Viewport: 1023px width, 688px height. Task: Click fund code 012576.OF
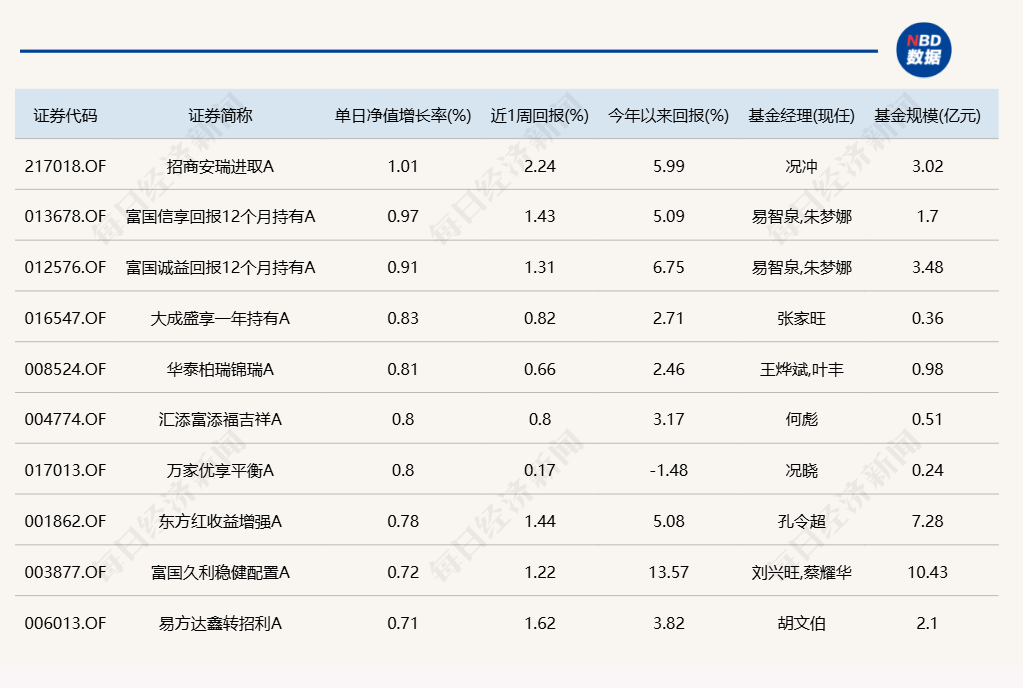tap(65, 267)
